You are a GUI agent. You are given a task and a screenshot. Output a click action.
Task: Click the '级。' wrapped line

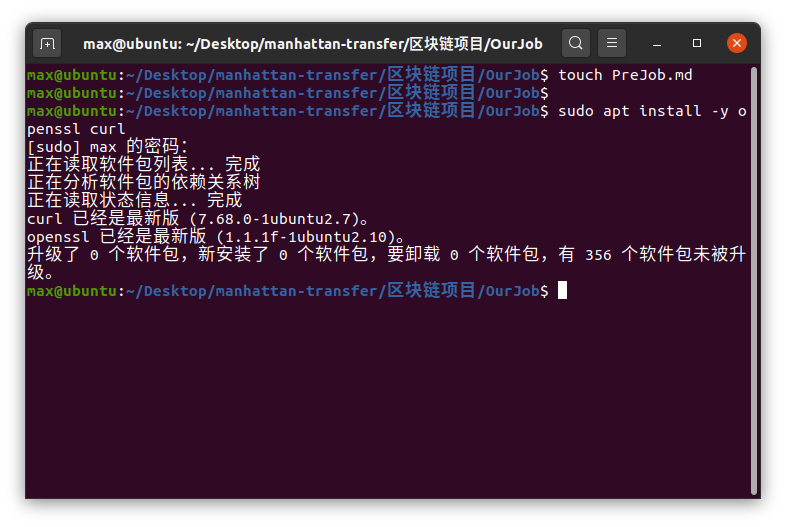40,273
